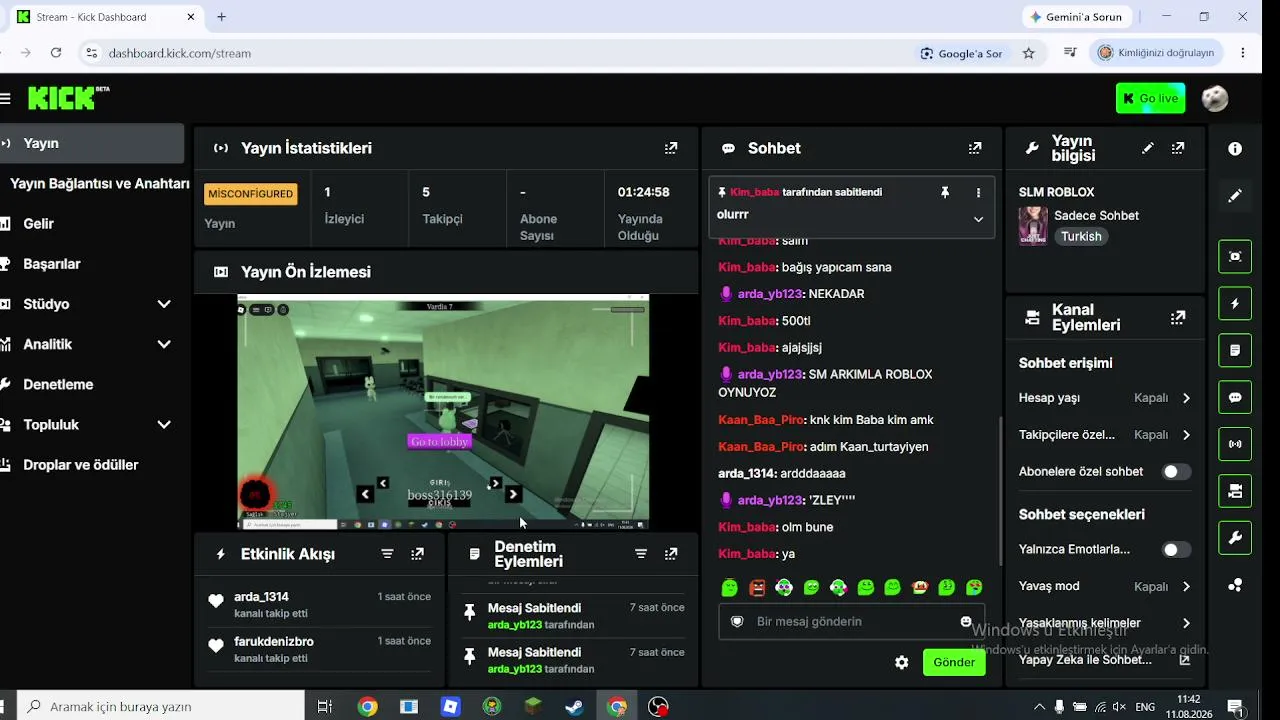Pop out the Sohbet chat panel
Viewport: 1280px width, 720px height.
tap(975, 148)
